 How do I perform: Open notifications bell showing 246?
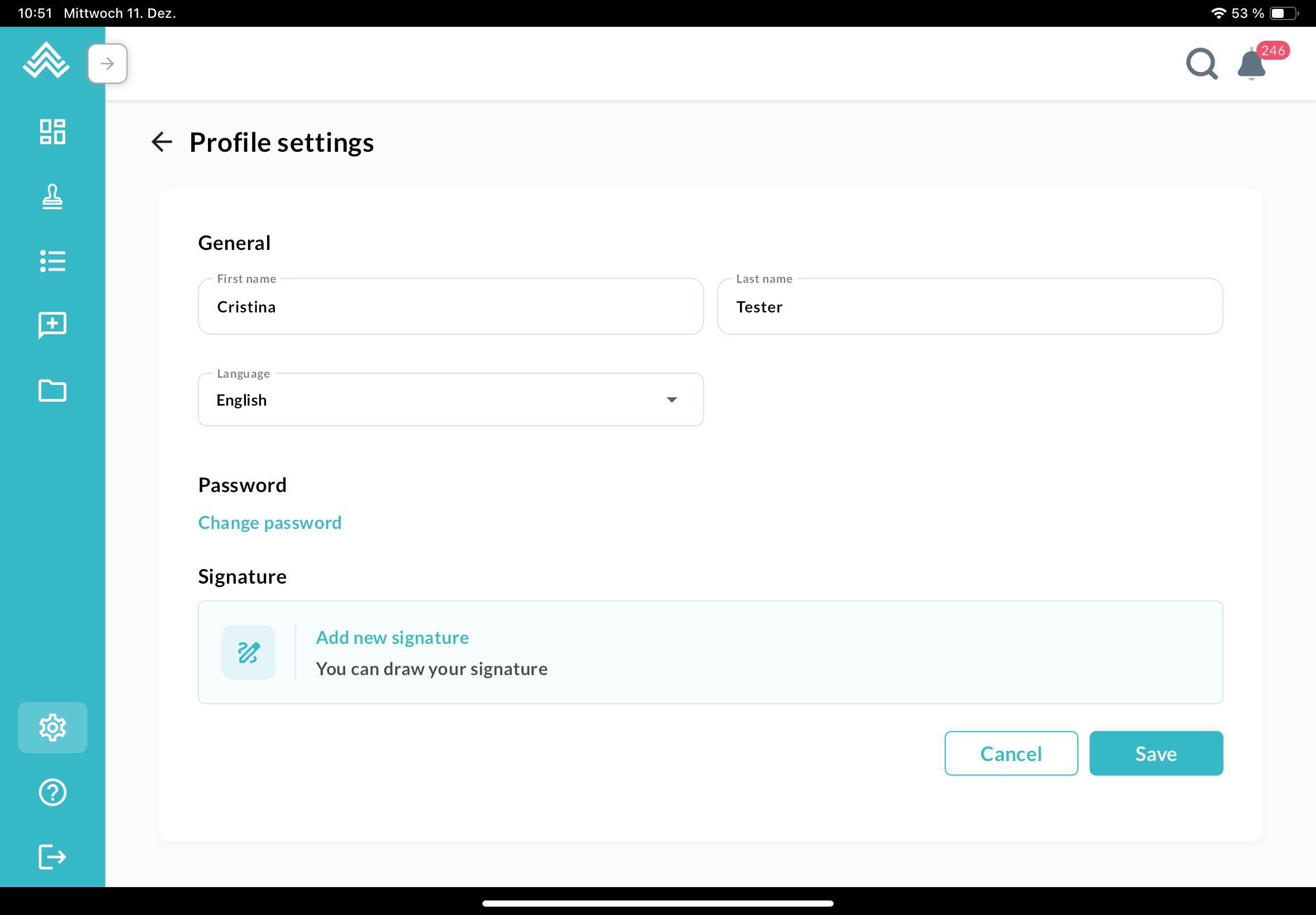click(x=1252, y=65)
